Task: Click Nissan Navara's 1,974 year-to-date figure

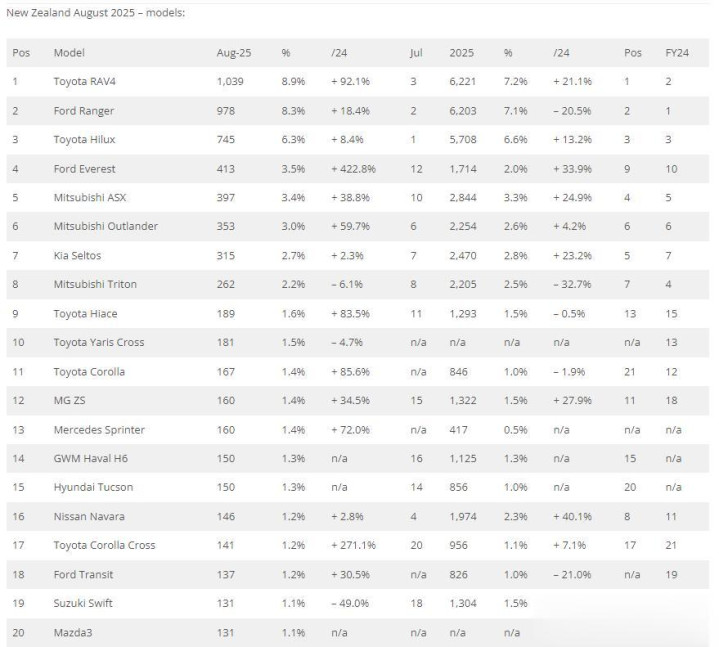Action: [x=463, y=516]
